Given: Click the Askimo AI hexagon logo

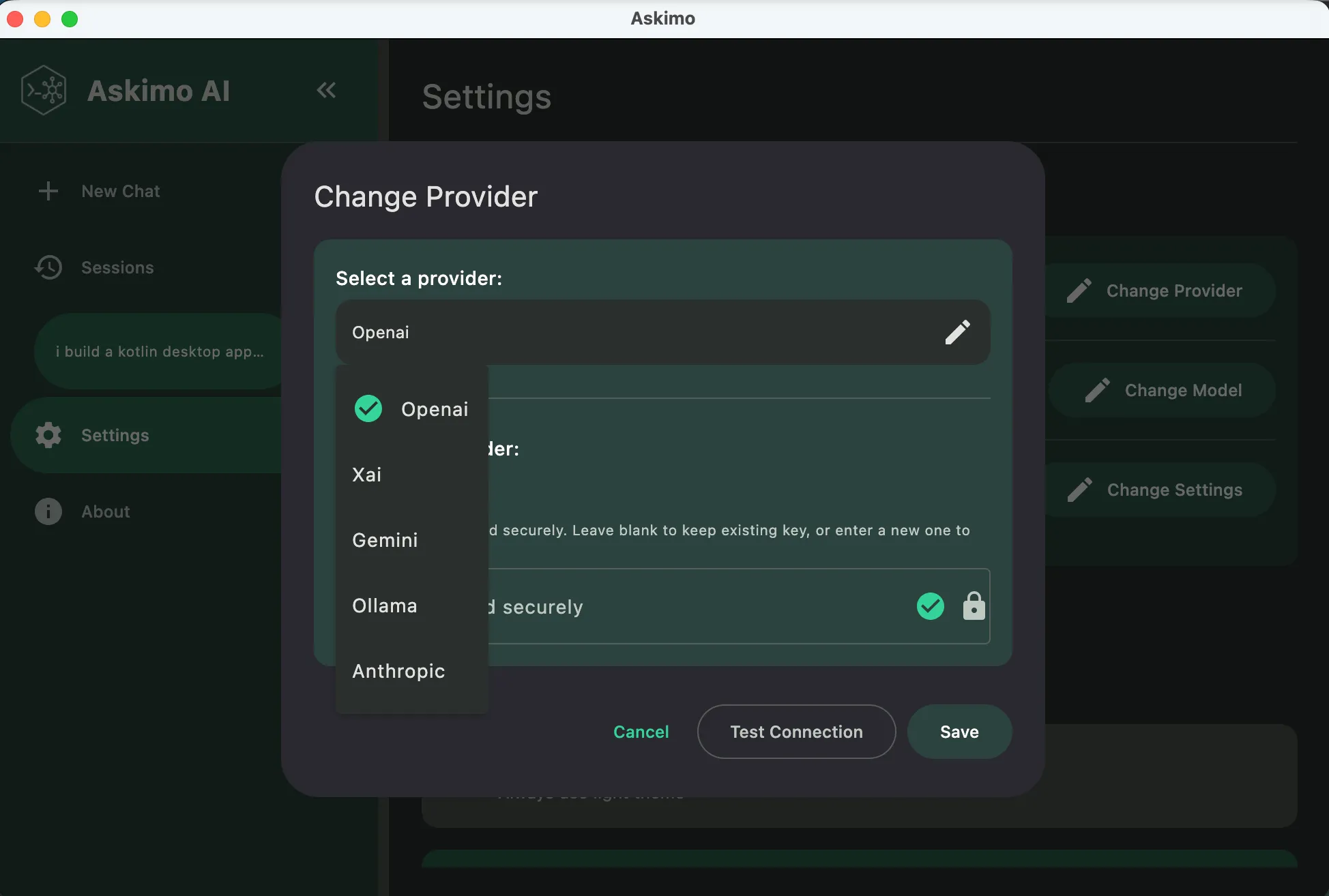Looking at the screenshot, I should tap(44, 90).
